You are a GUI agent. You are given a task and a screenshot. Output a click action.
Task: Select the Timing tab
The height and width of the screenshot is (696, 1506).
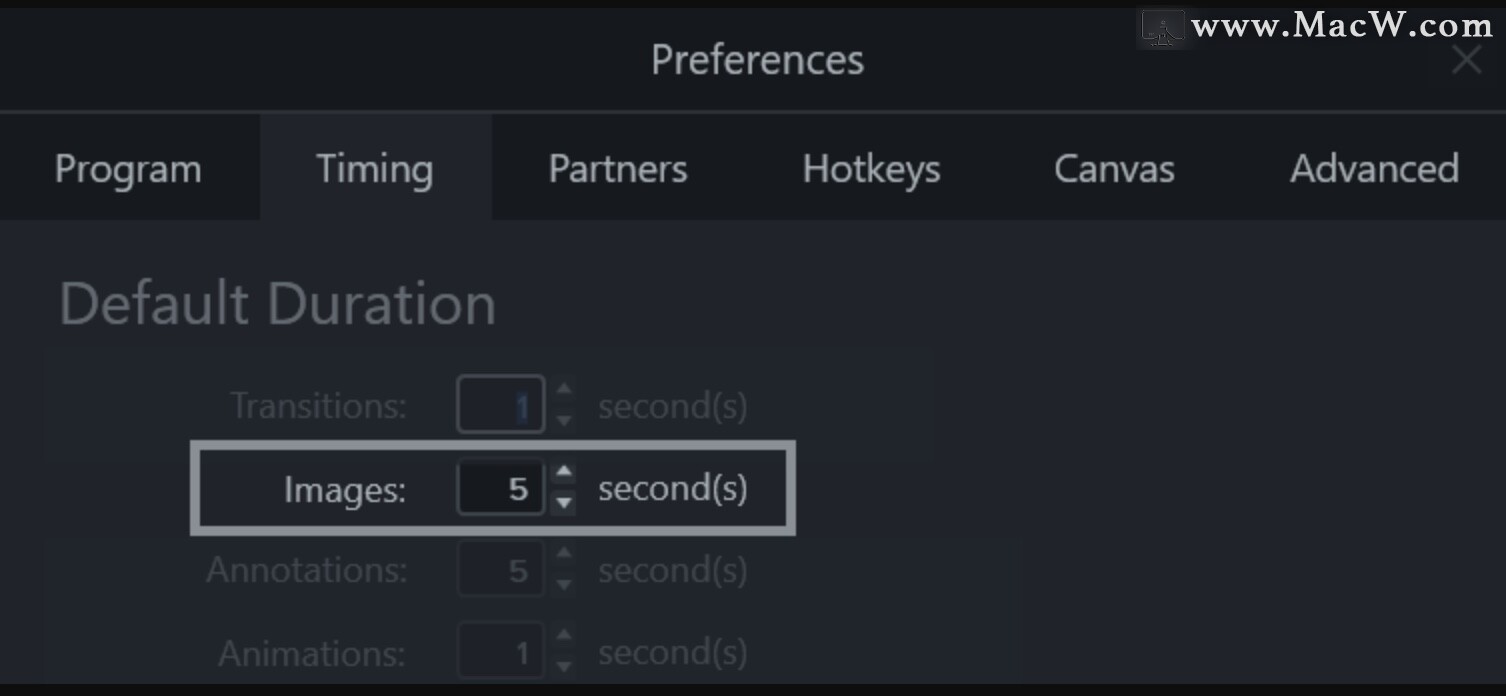(375, 169)
